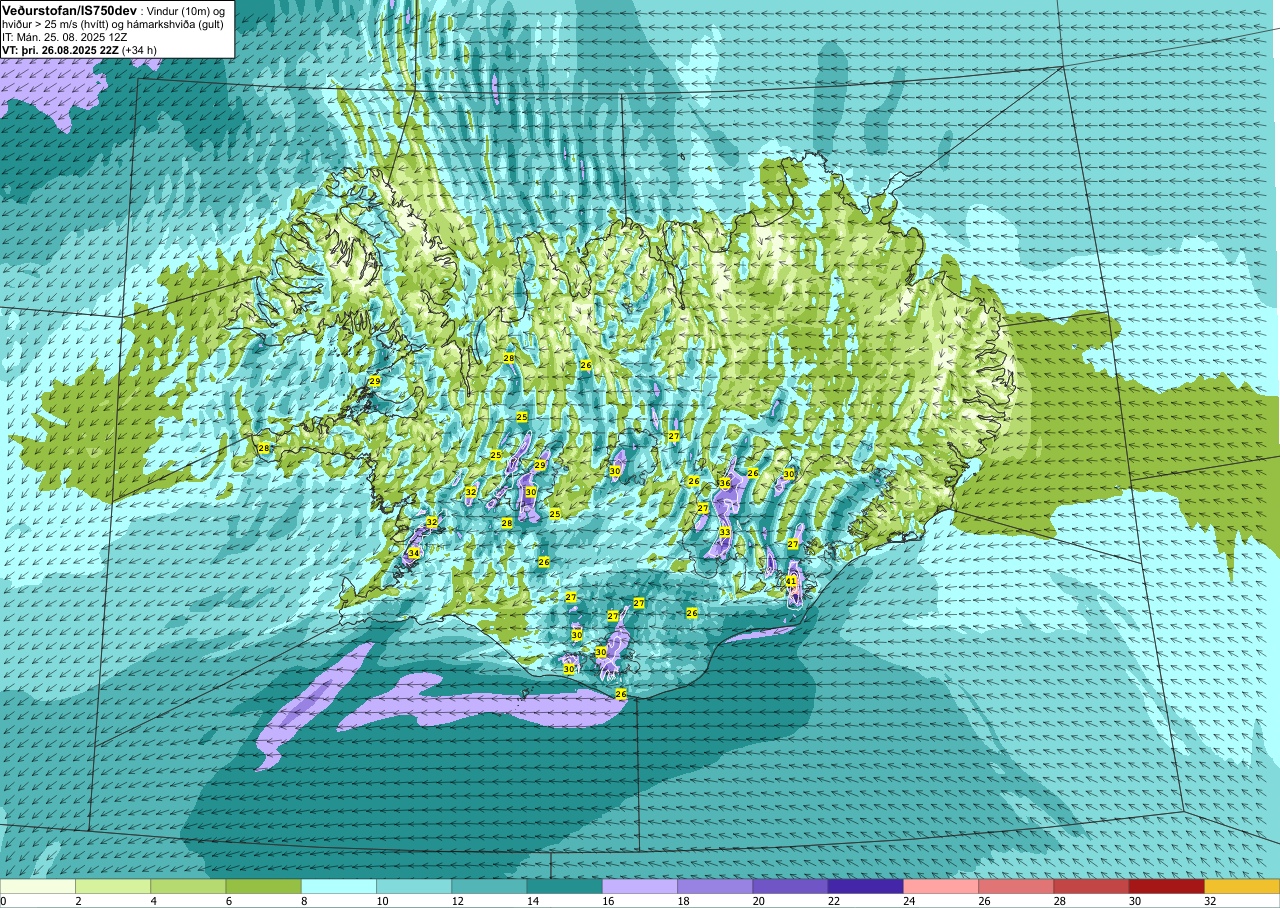Click the 10–12 m/s light turquoise legend swatch
The width and height of the screenshot is (1280, 908).
pyautogui.click(x=414, y=886)
